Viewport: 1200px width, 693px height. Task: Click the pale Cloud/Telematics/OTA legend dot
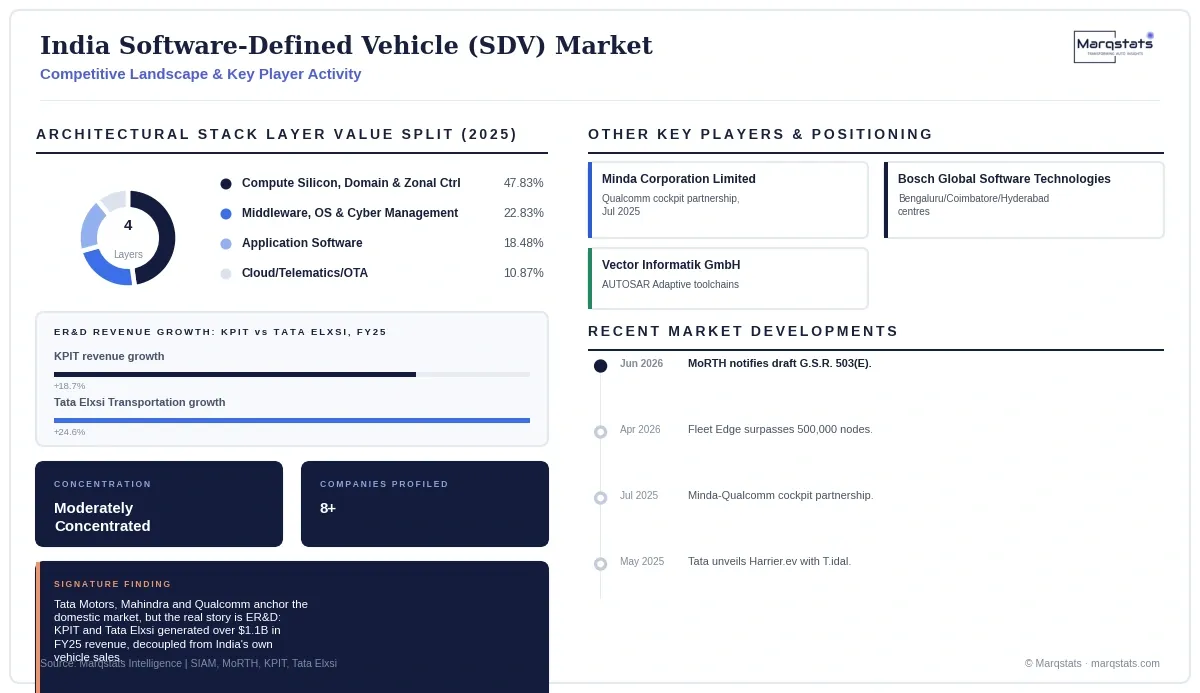(226, 274)
